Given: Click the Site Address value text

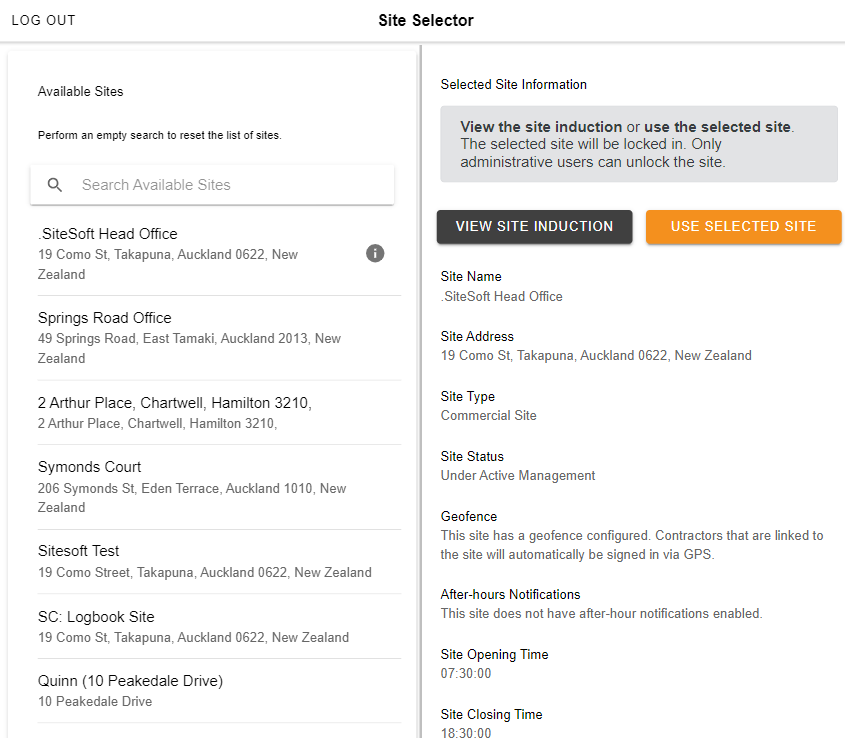Looking at the screenshot, I should click(596, 356).
